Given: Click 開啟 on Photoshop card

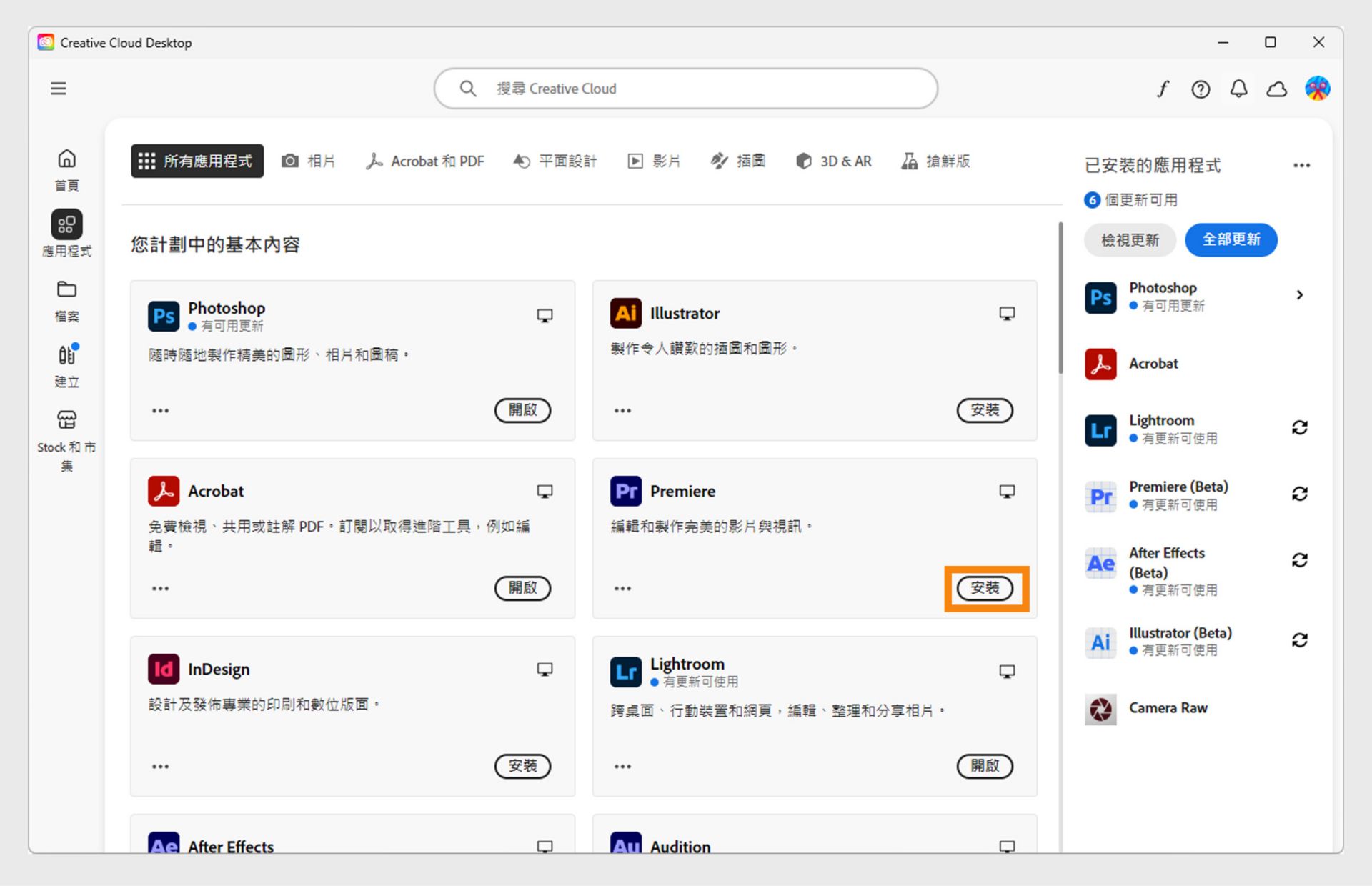Looking at the screenshot, I should click(523, 410).
